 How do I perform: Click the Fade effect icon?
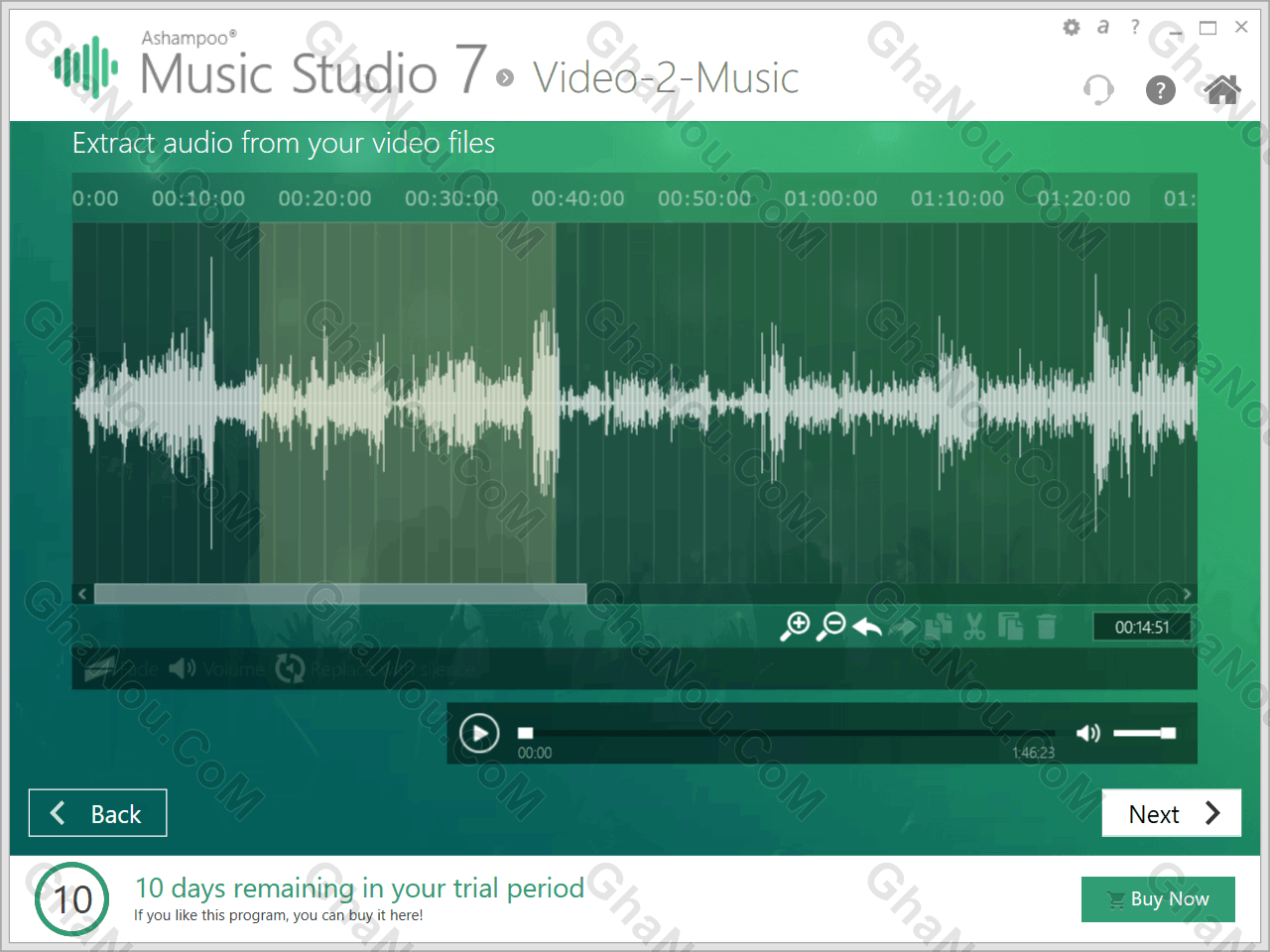coord(100,669)
